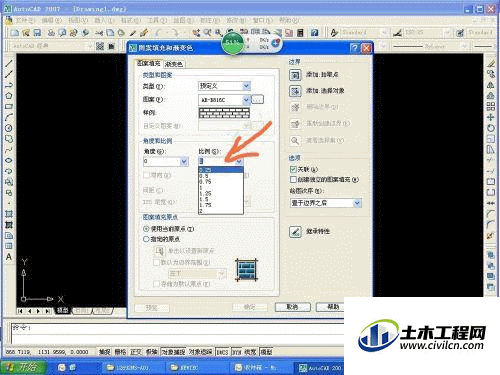Select the Multiline Text A tool
This screenshot has height=375, width=500.
[x=9, y=257]
